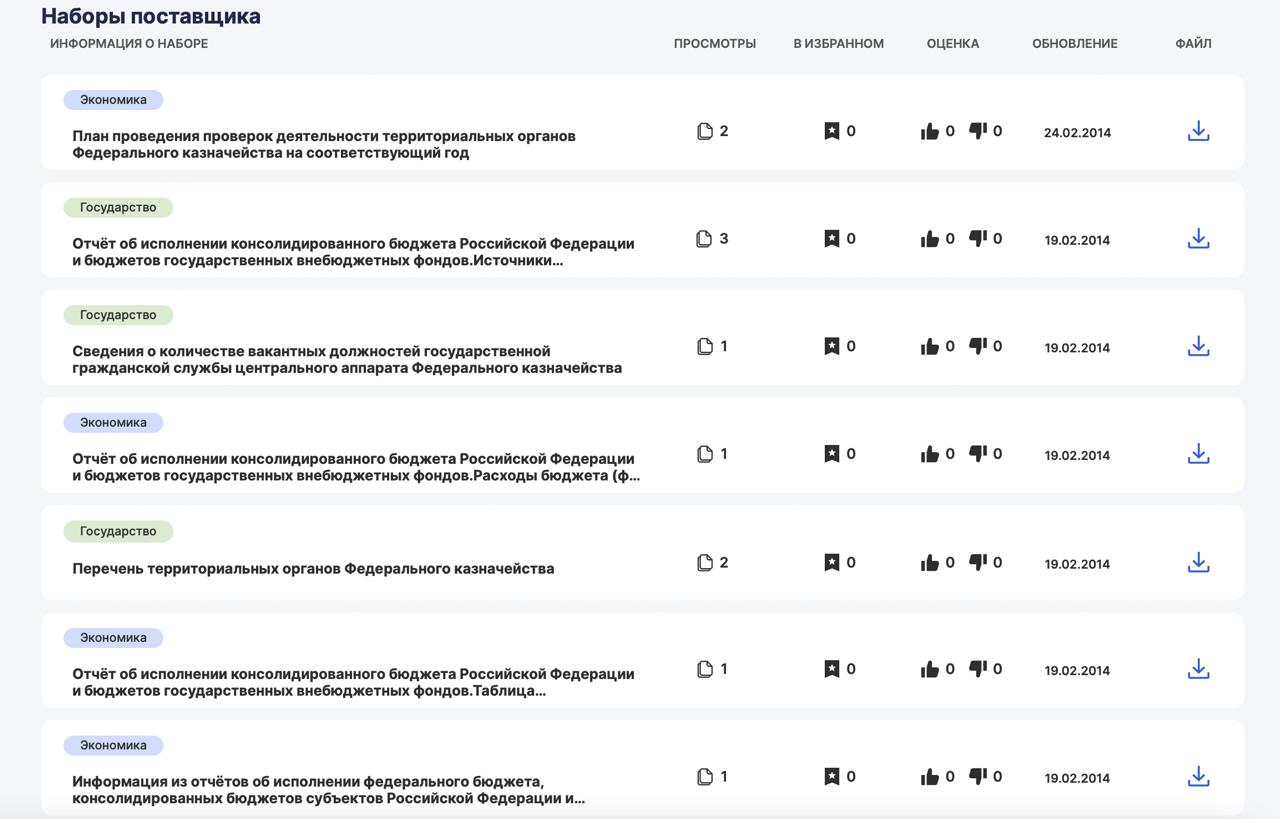This screenshot has height=819, width=1280.
Task: Open План проведения проверок деятельности dataset
Action: pos(324,144)
